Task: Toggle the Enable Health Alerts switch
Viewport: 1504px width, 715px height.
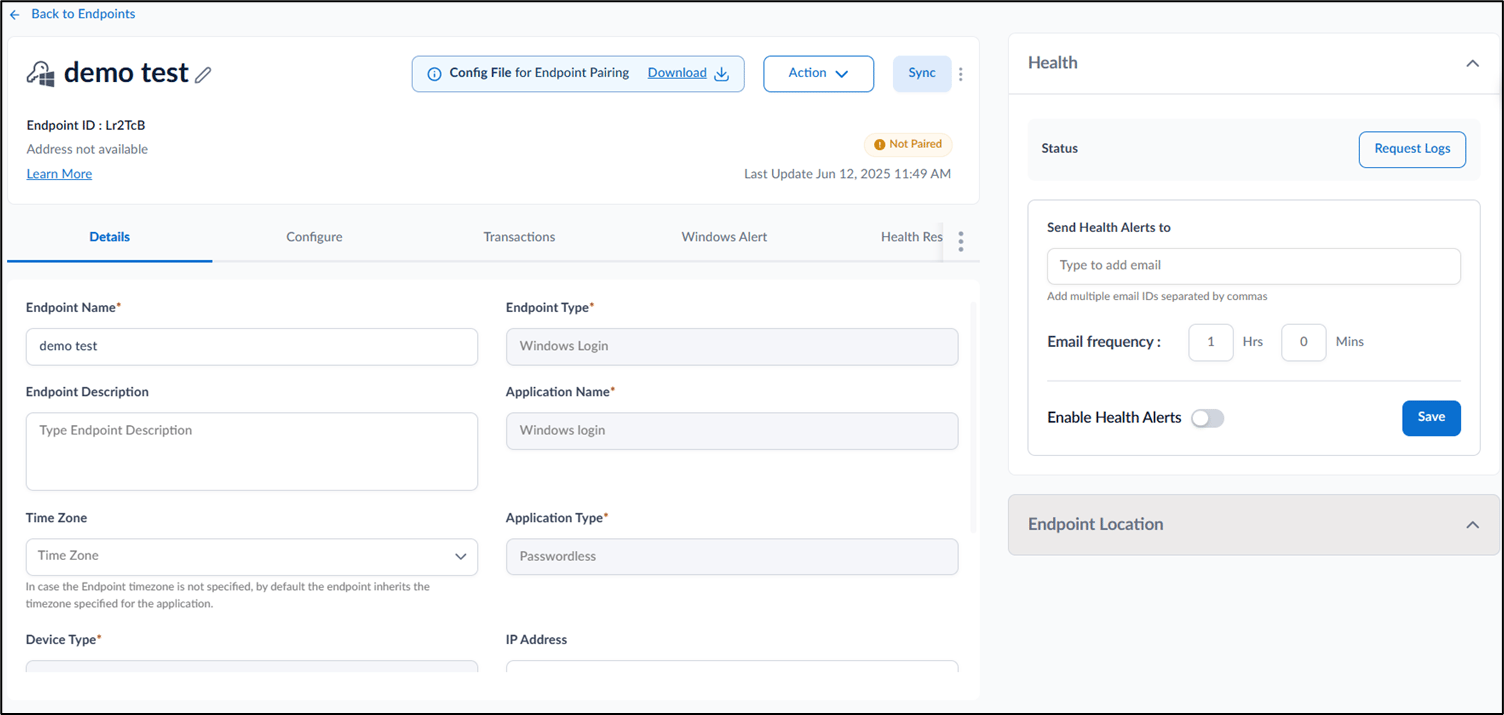Action: 1207,418
